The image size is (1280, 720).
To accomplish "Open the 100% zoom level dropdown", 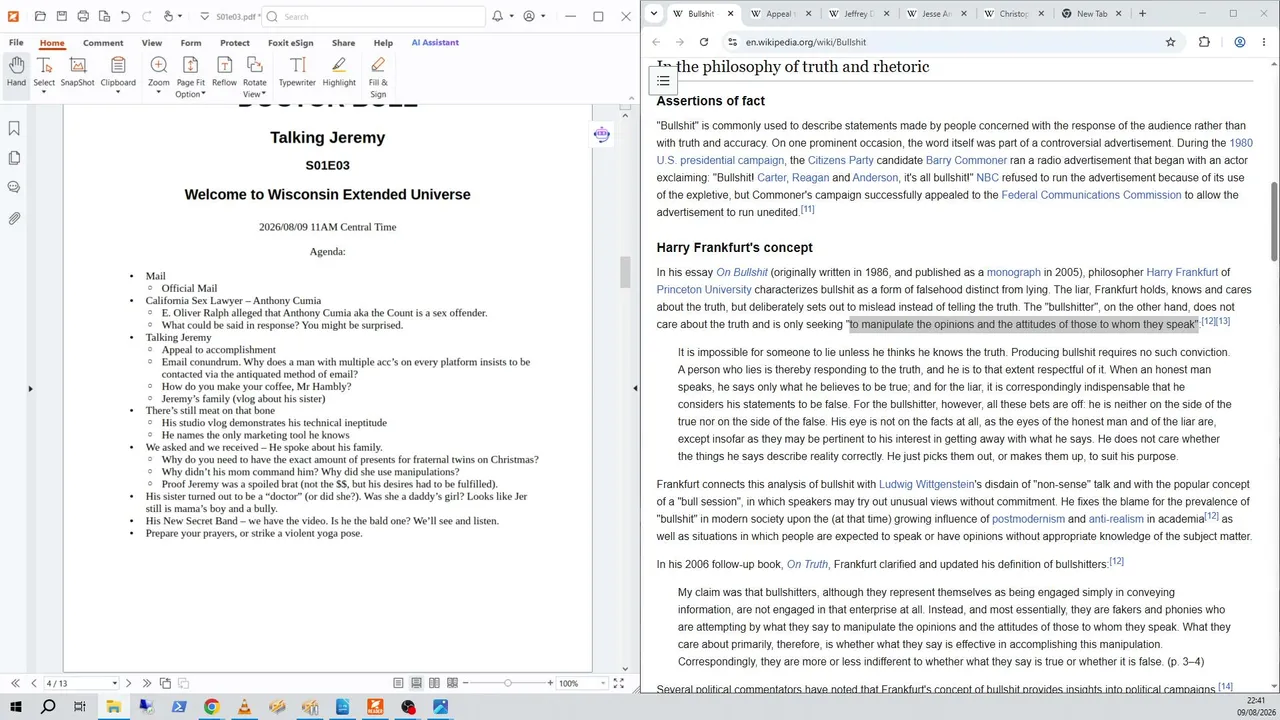I will (603, 683).
